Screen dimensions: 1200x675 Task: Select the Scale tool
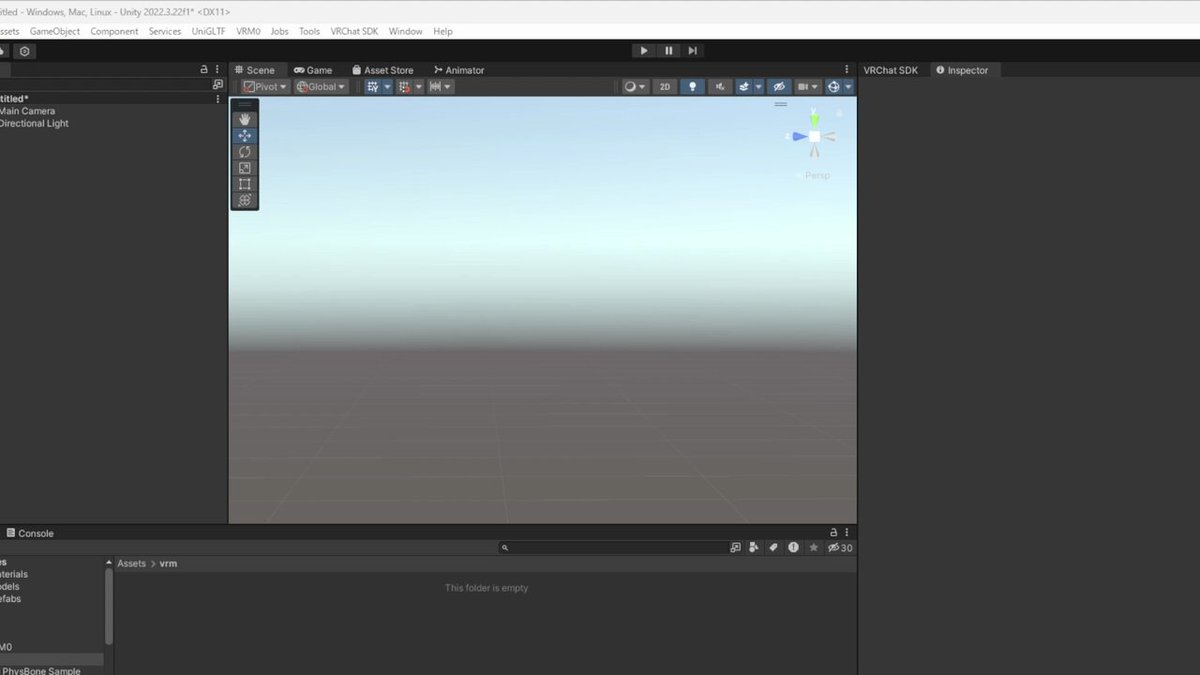click(245, 168)
